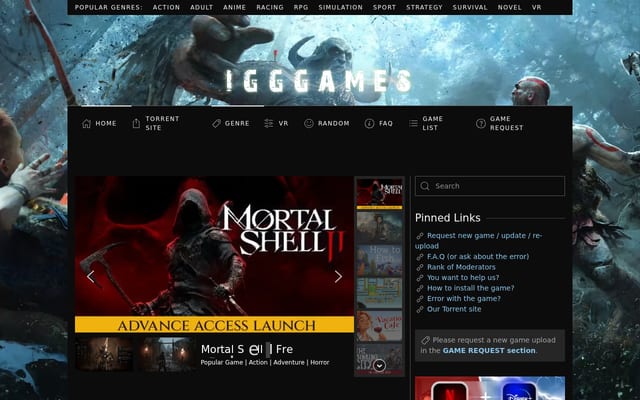The height and width of the screenshot is (400, 640).
Task: Click tag icon in game request notice
Action: pyautogui.click(x=425, y=340)
